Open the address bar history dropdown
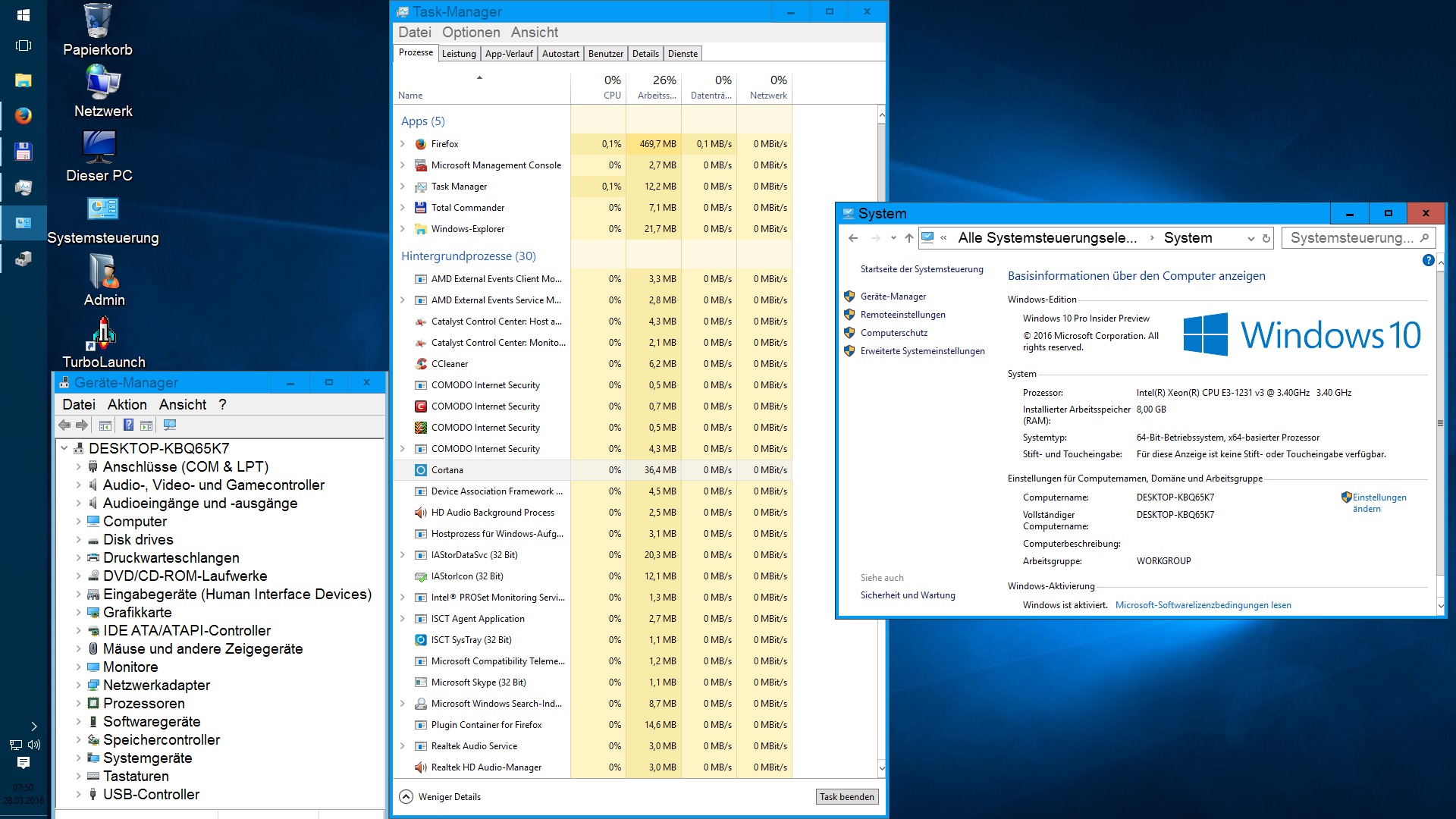The width and height of the screenshot is (1456, 819). 1250,238
